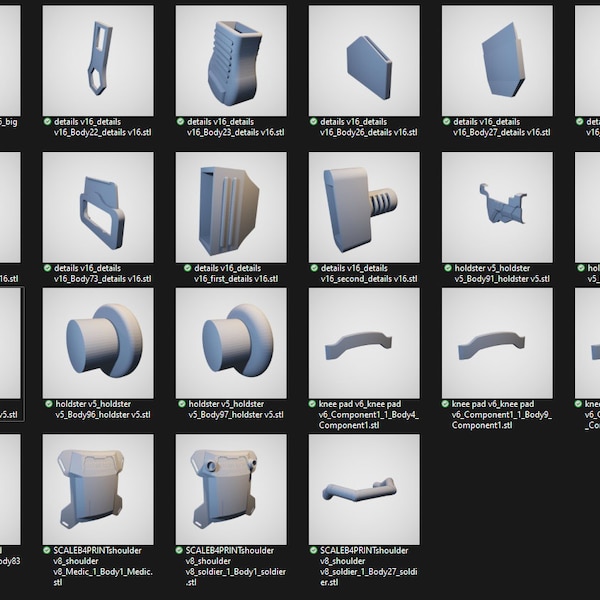Image resolution: width=600 pixels, height=600 pixels.
Task: Open the v16_first_details model thumbnail
Action: [x=231, y=207]
